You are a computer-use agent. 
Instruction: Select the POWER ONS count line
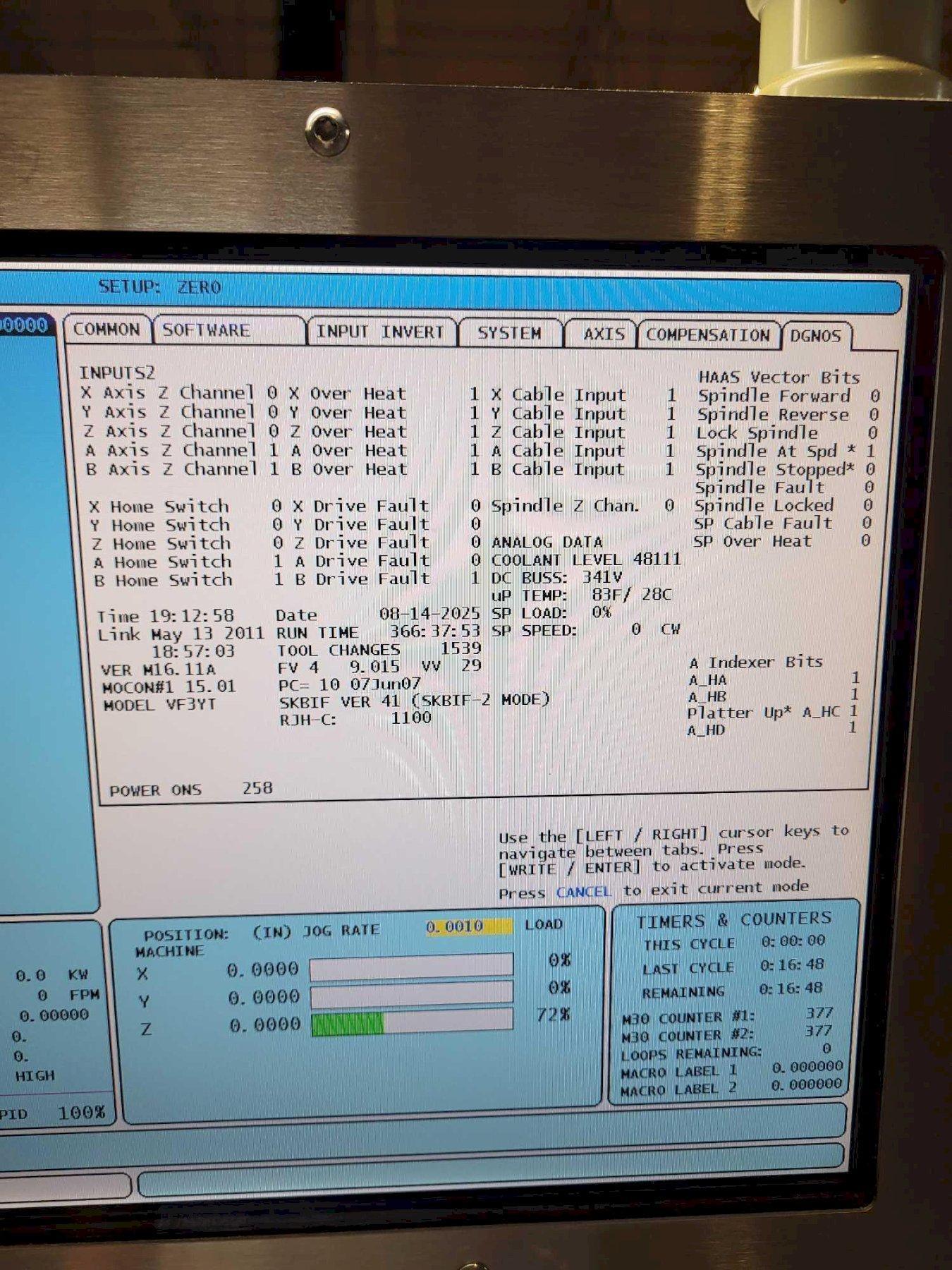190,789
